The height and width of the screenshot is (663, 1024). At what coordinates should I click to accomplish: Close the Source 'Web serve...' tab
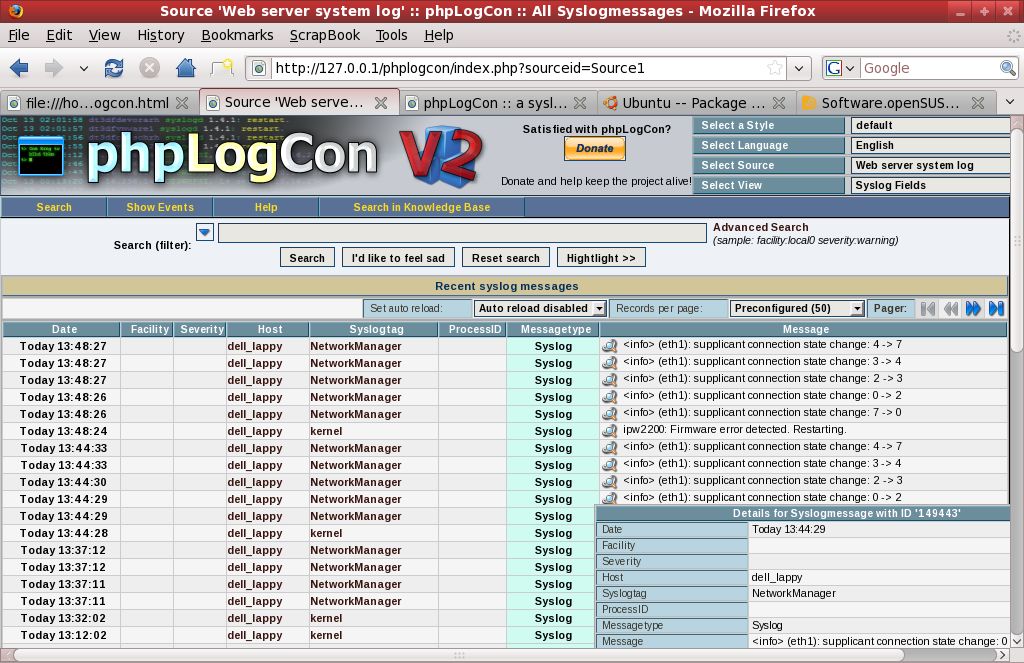[x=381, y=103]
